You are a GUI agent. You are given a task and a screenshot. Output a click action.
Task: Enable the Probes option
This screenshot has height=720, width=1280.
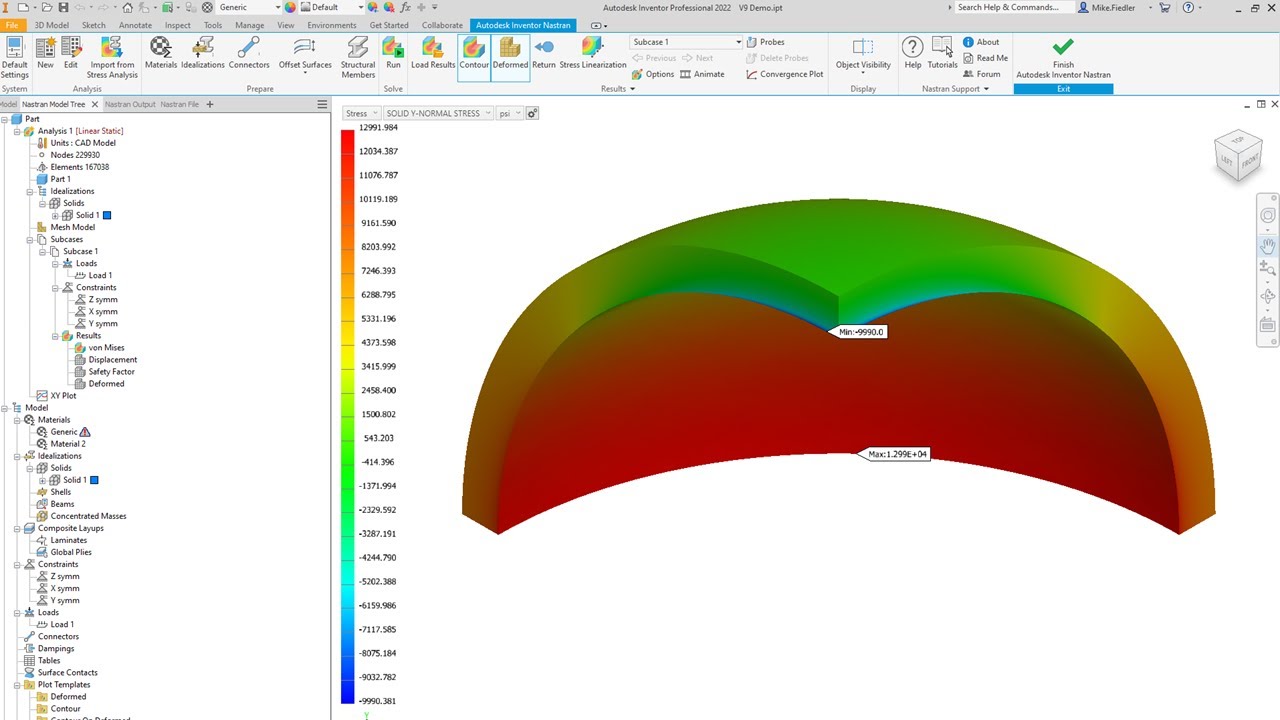pos(765,42)
